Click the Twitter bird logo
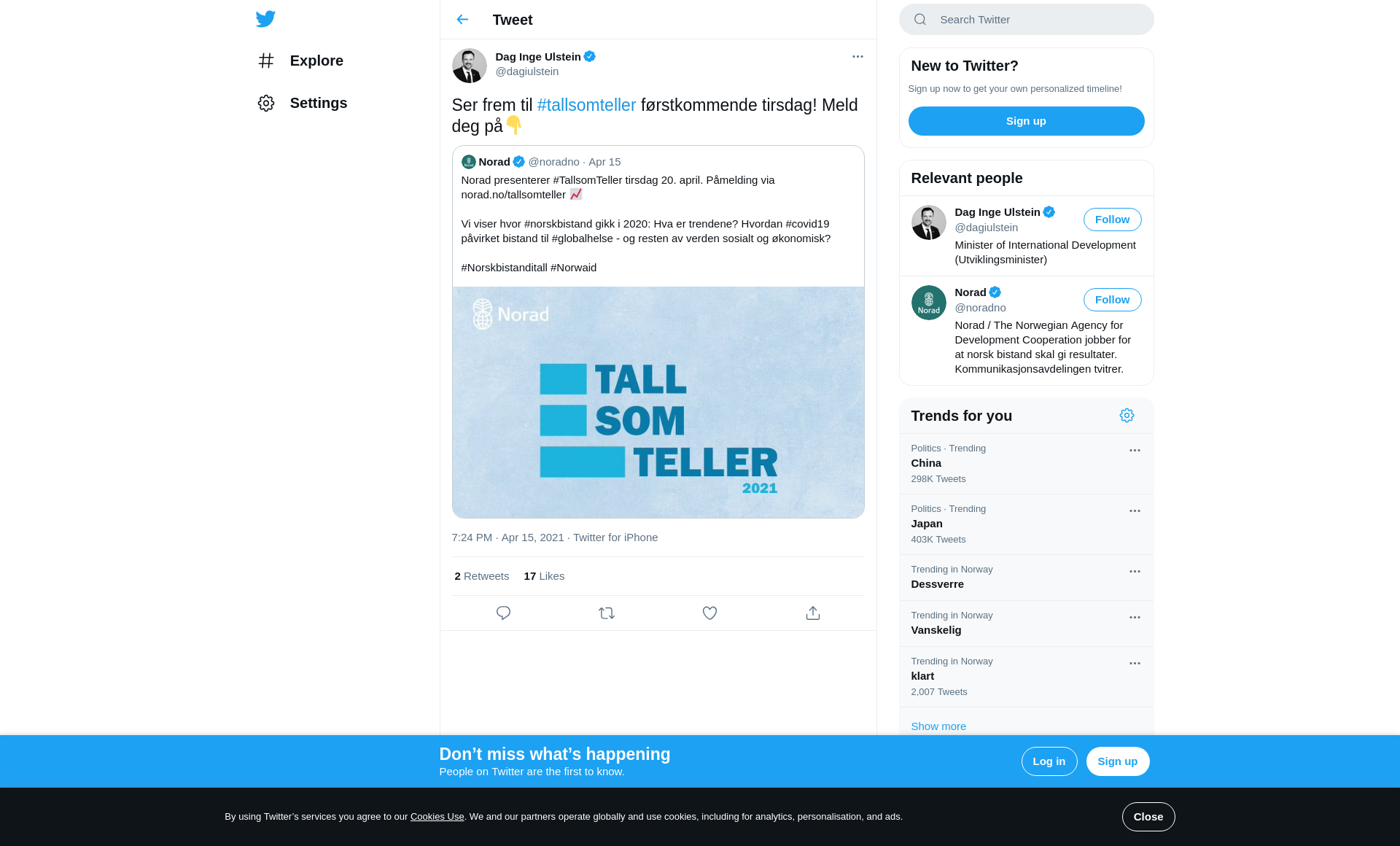The image size is (1400, 846). (265, 19)
